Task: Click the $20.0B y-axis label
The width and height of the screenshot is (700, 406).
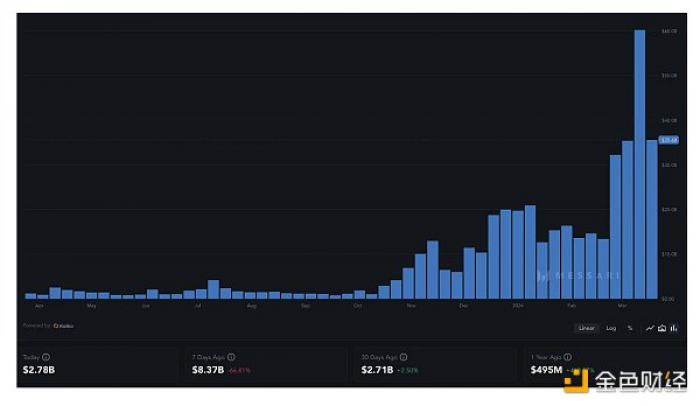Action: coord(669,209)
